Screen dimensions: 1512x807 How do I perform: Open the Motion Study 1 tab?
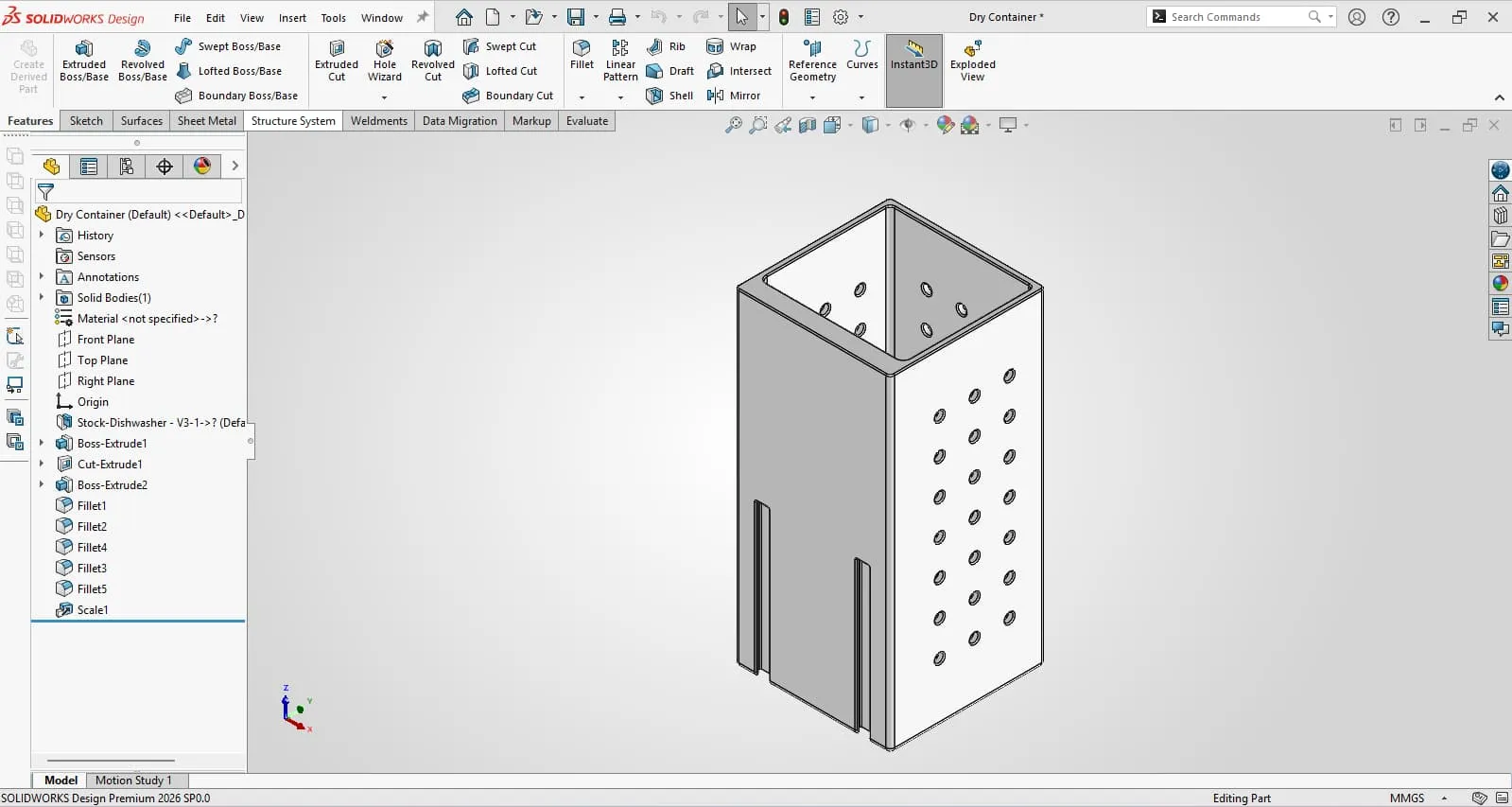point(133,781)
